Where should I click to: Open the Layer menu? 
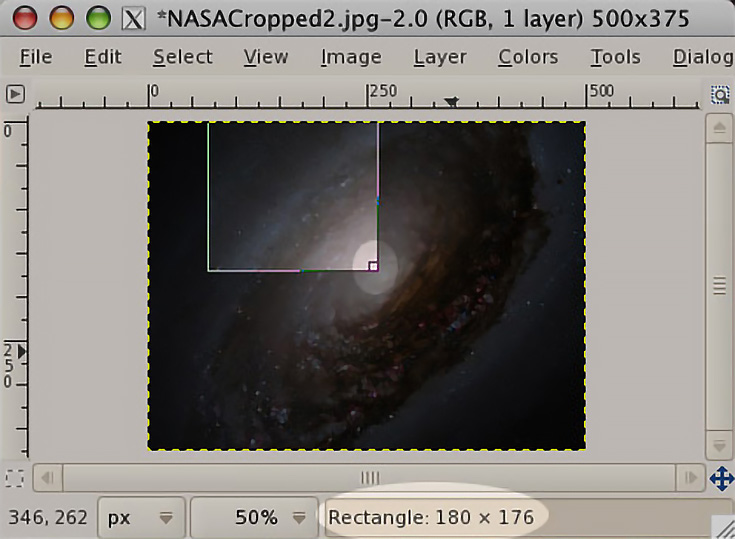pyautogui.click(x=440, y=57)
